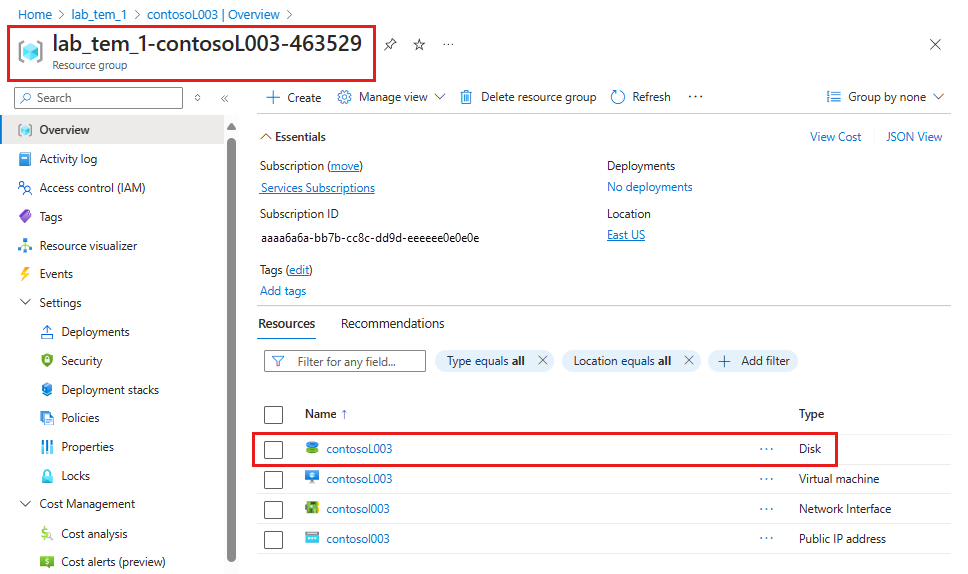The height and width of the screenshot is (574, 968).
Task: Mark resource group as favorite with star
Action: point(419,44)
